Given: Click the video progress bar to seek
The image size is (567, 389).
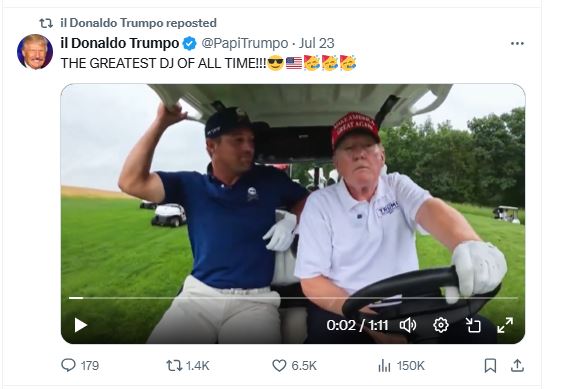Looking at the screenshot, I should [293, 298].
